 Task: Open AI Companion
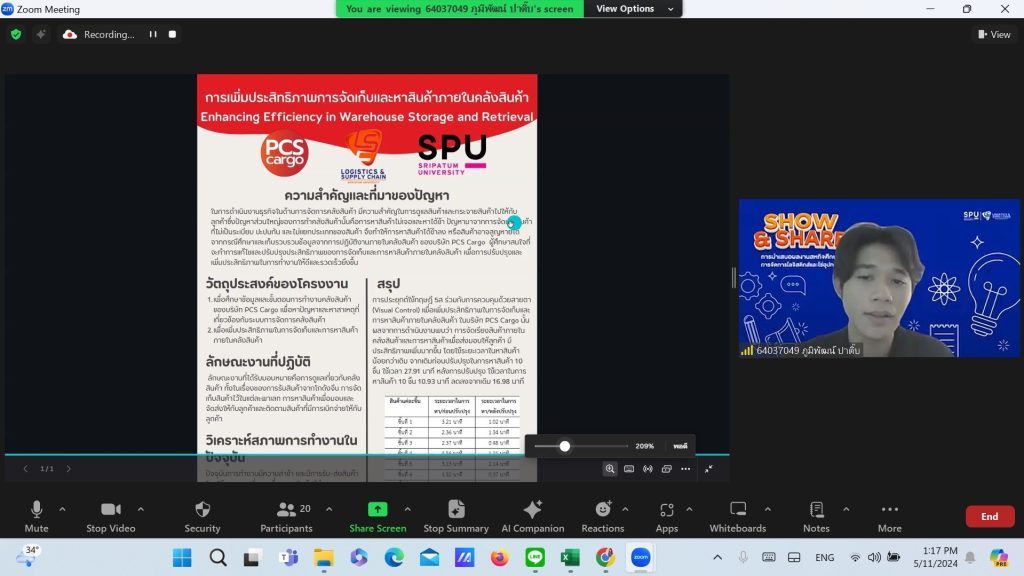pyautogui.click(x=532, y=516)
